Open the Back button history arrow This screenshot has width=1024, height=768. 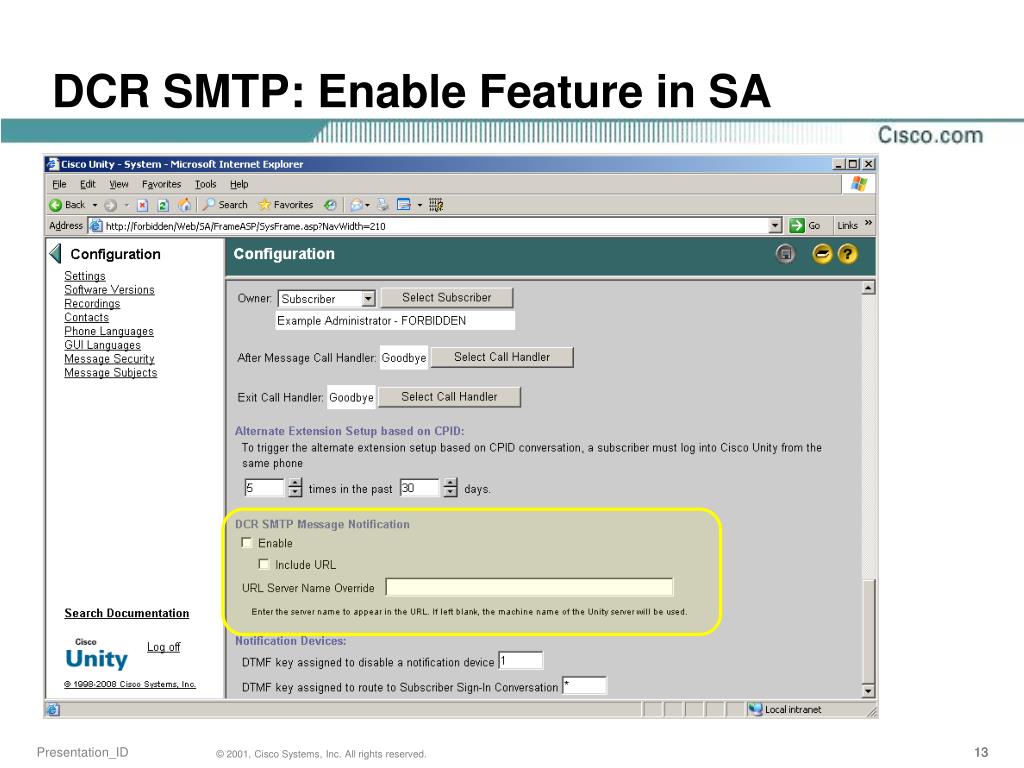pos(95,205)
